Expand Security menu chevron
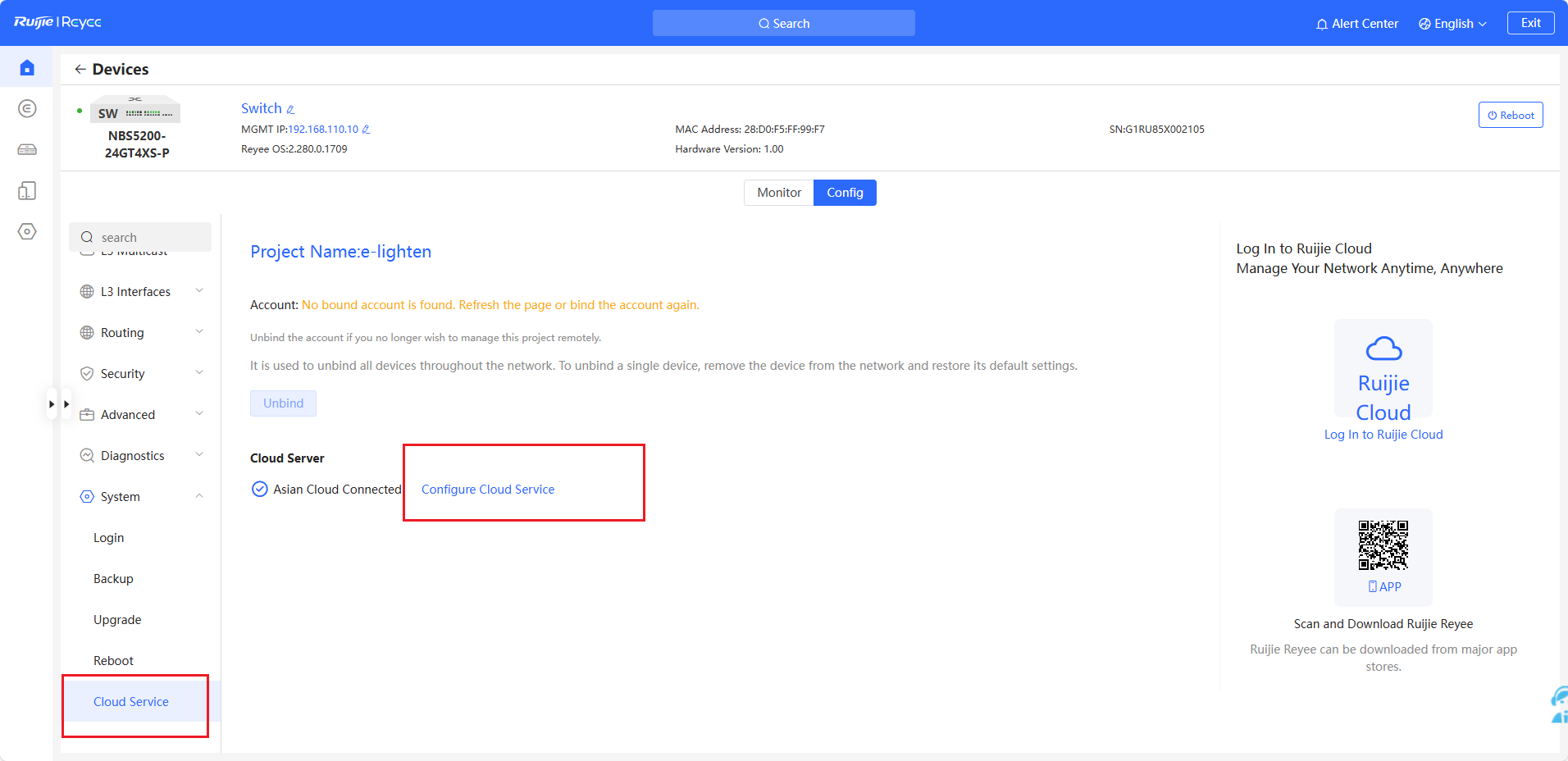The height and width of the screenshot is (761, 1568). [199, 373]
